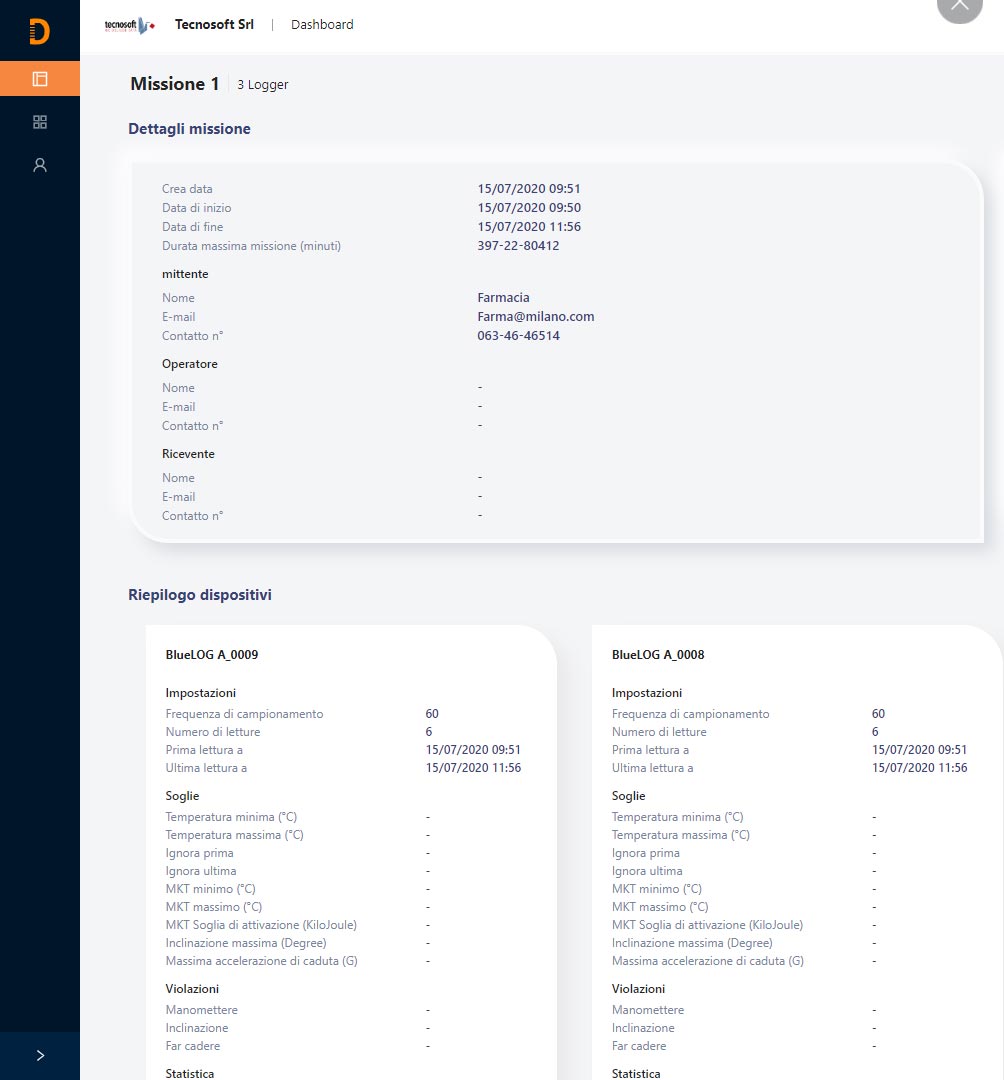This screenshot has height=1080, width=1004.
Task: Click the 3 Logger count label
Action: tap(262, 85)
